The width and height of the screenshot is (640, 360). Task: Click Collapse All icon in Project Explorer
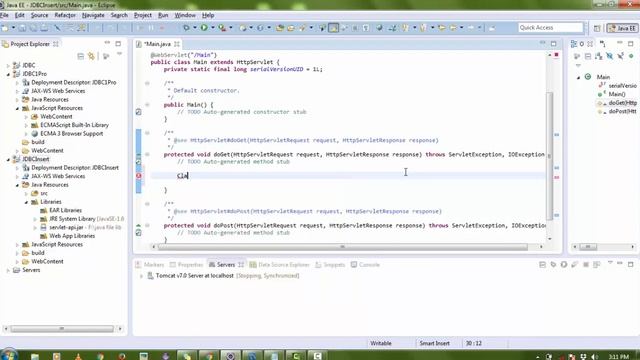[x=80, y=56]
